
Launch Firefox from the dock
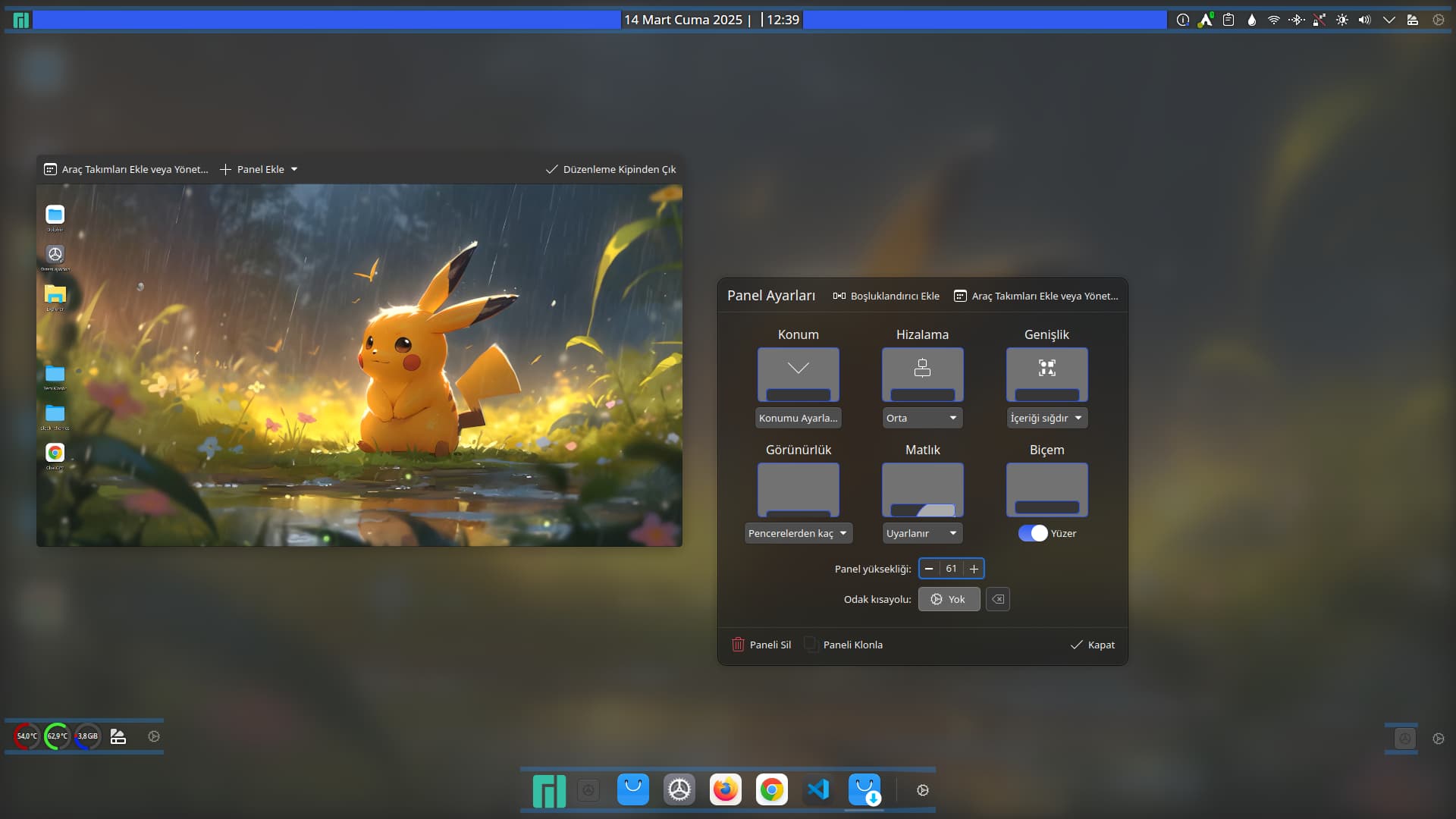coord(726,789)
